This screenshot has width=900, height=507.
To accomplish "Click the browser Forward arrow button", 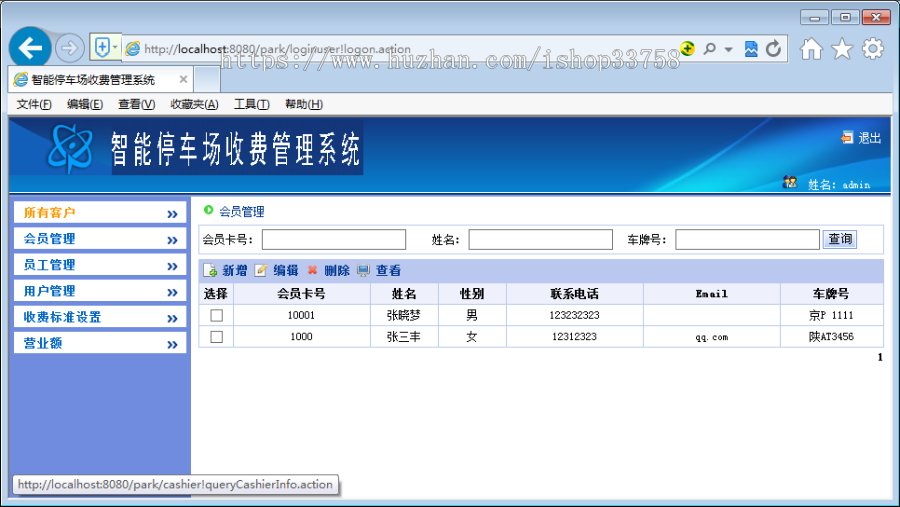I will tap(69, 48).
